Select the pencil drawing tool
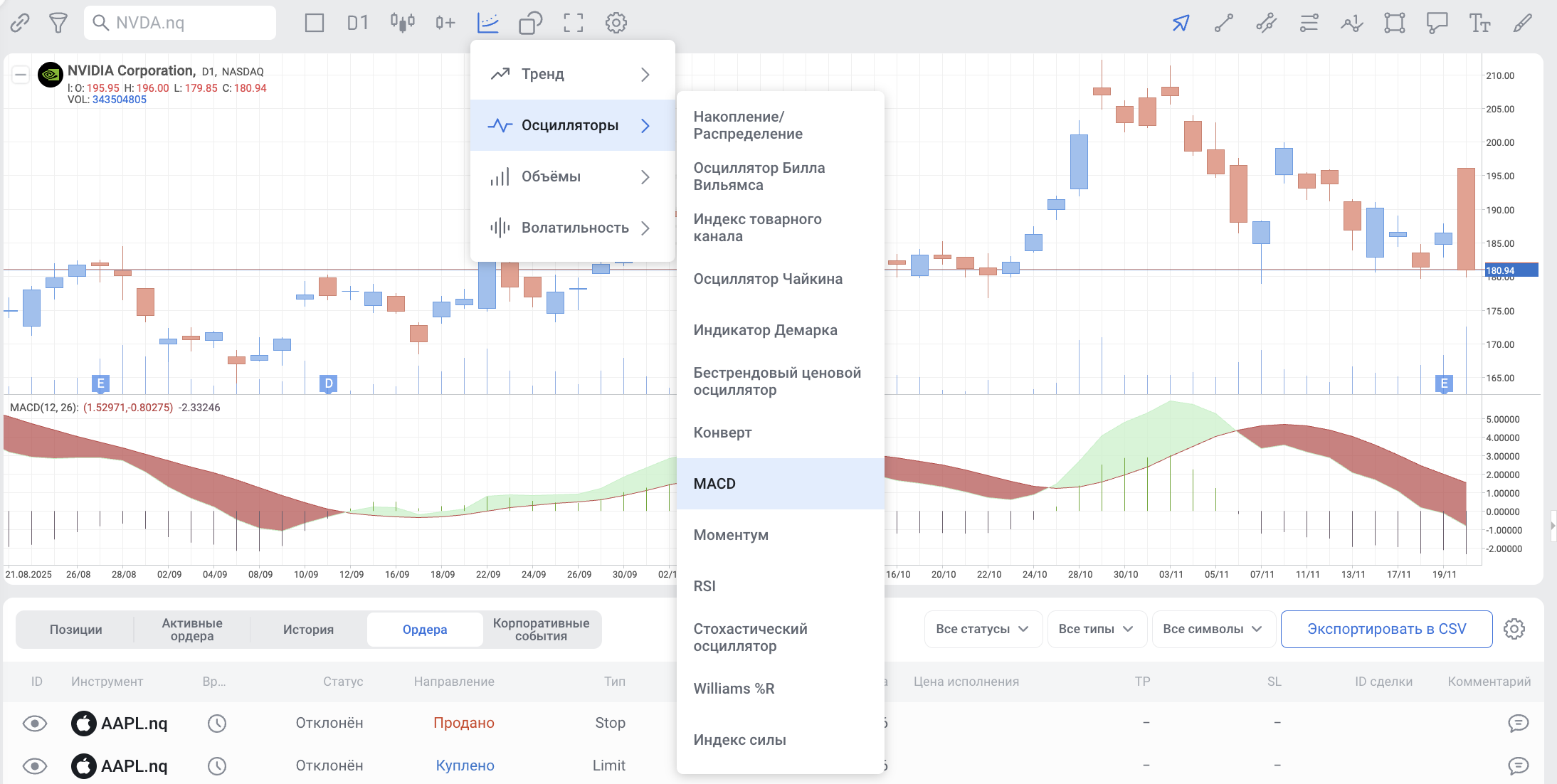The width and height of the screenshot is (1557, 784). coord(1522,23)
